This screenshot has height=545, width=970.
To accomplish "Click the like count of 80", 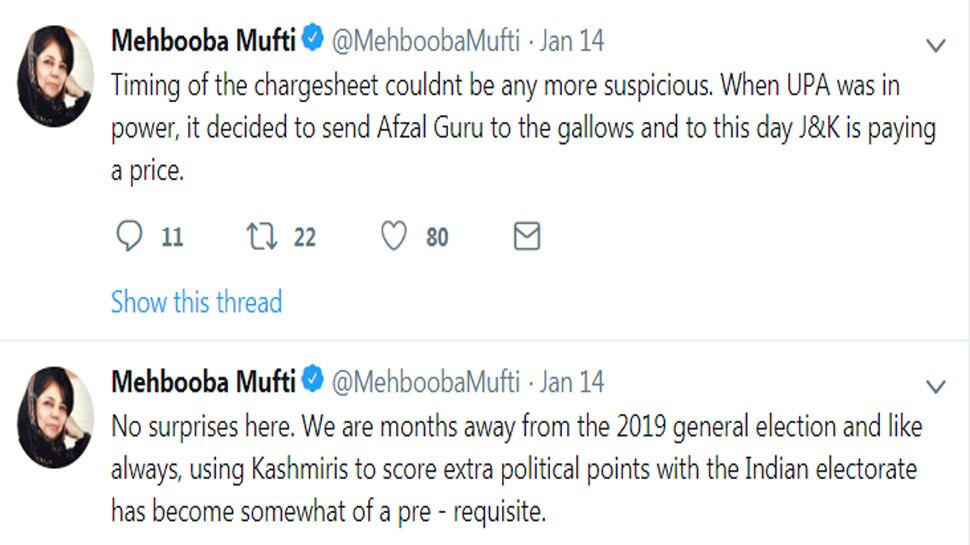I will click(437, 238).
